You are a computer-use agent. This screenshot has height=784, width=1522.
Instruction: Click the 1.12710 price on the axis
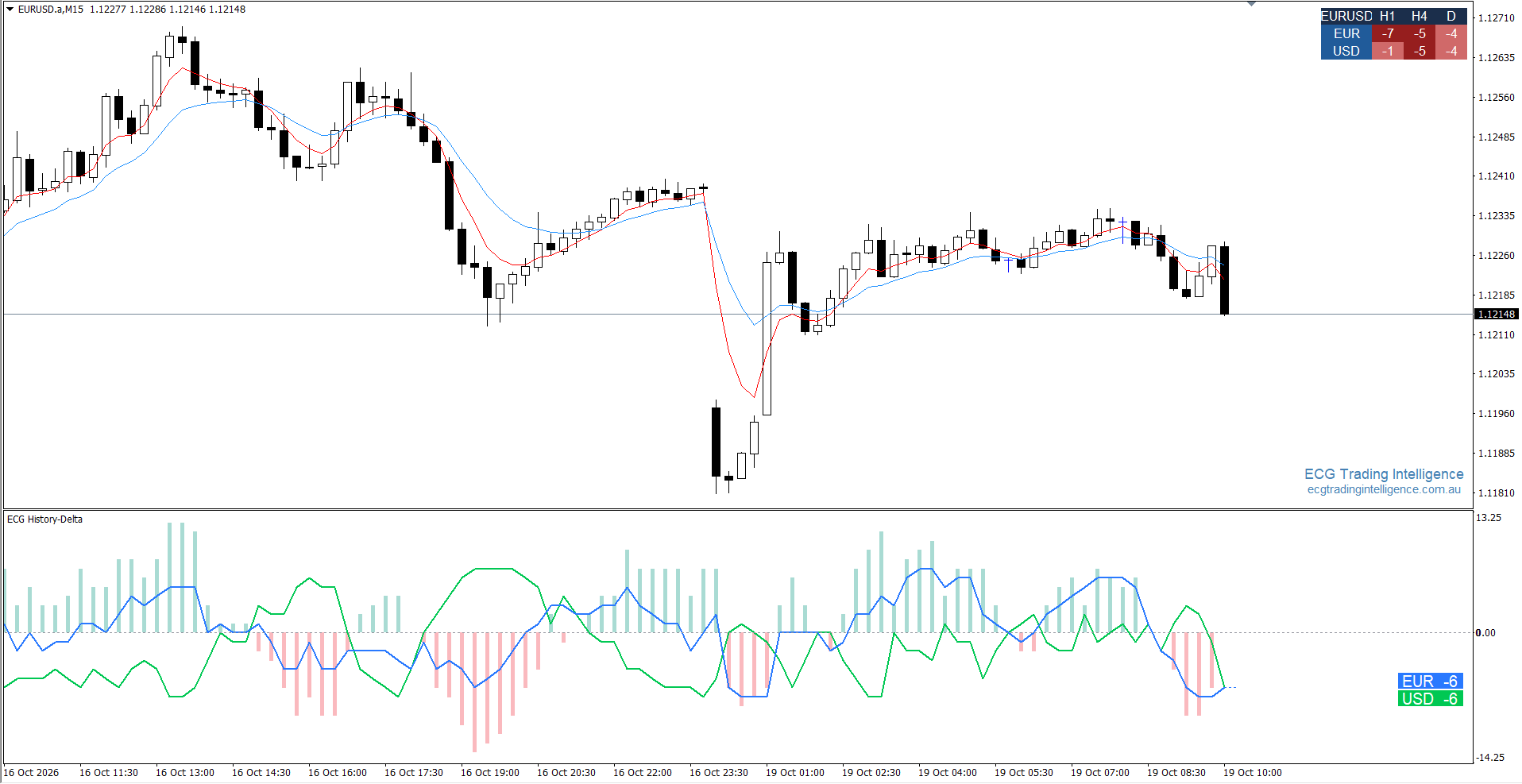[x=1496, y=18]
